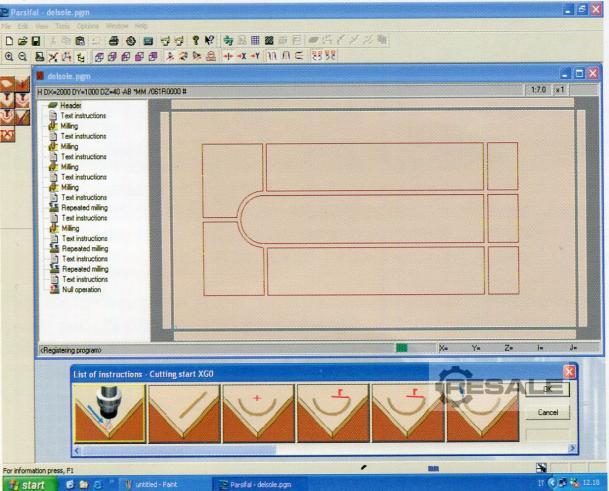
Task: Click the dark green pattern icon beside the grid
Action: [x=269, y=40]
